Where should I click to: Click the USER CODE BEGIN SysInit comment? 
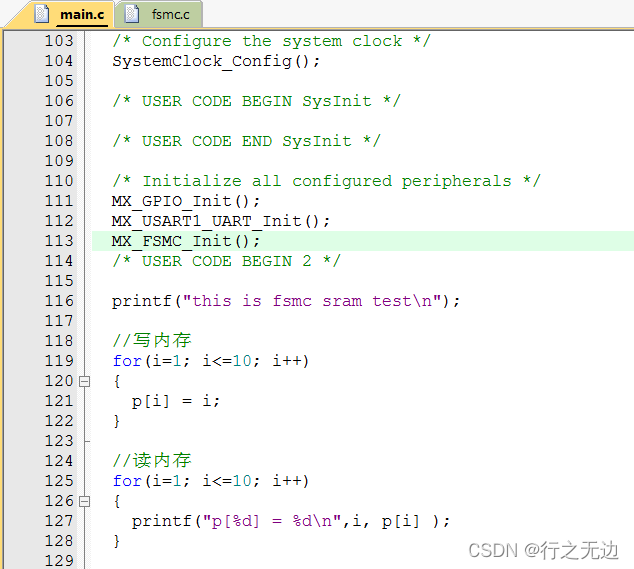click(x=256, y=101)
